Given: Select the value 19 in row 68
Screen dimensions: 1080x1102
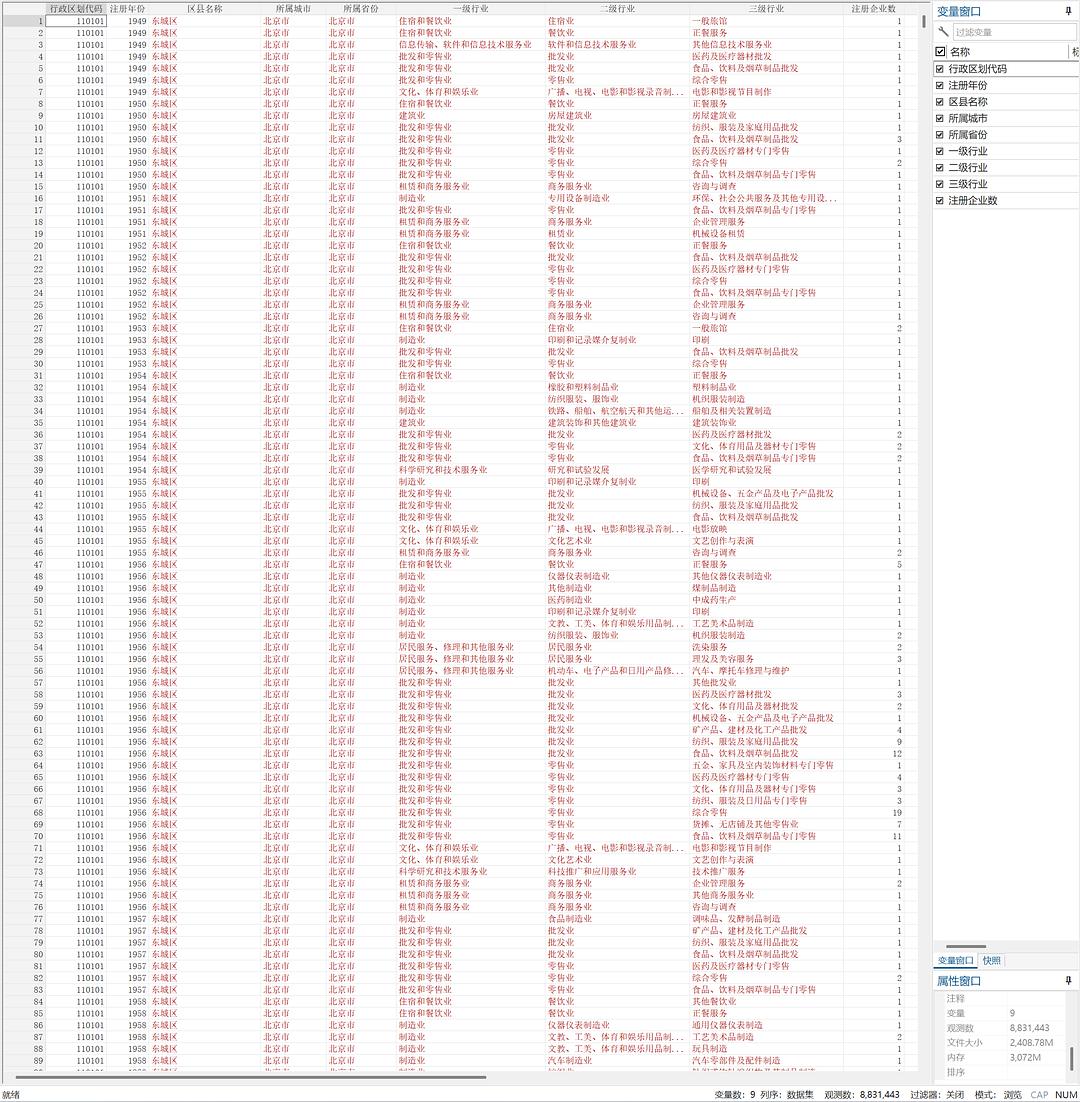Looking at the screenshot, I should (897, 812).
